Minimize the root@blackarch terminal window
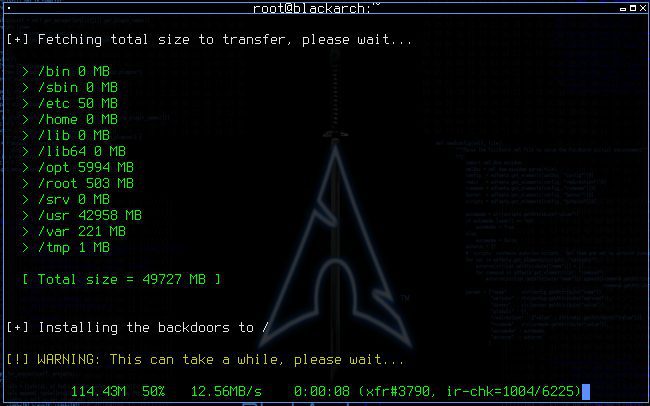 623,9
